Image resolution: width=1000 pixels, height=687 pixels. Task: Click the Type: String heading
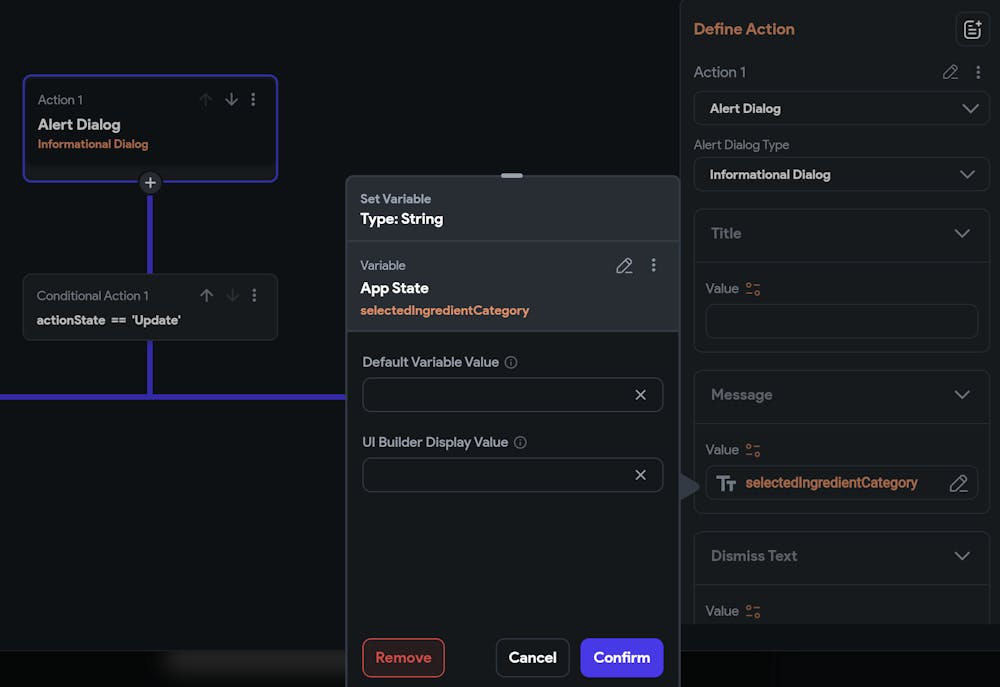[x=402, y=219]
